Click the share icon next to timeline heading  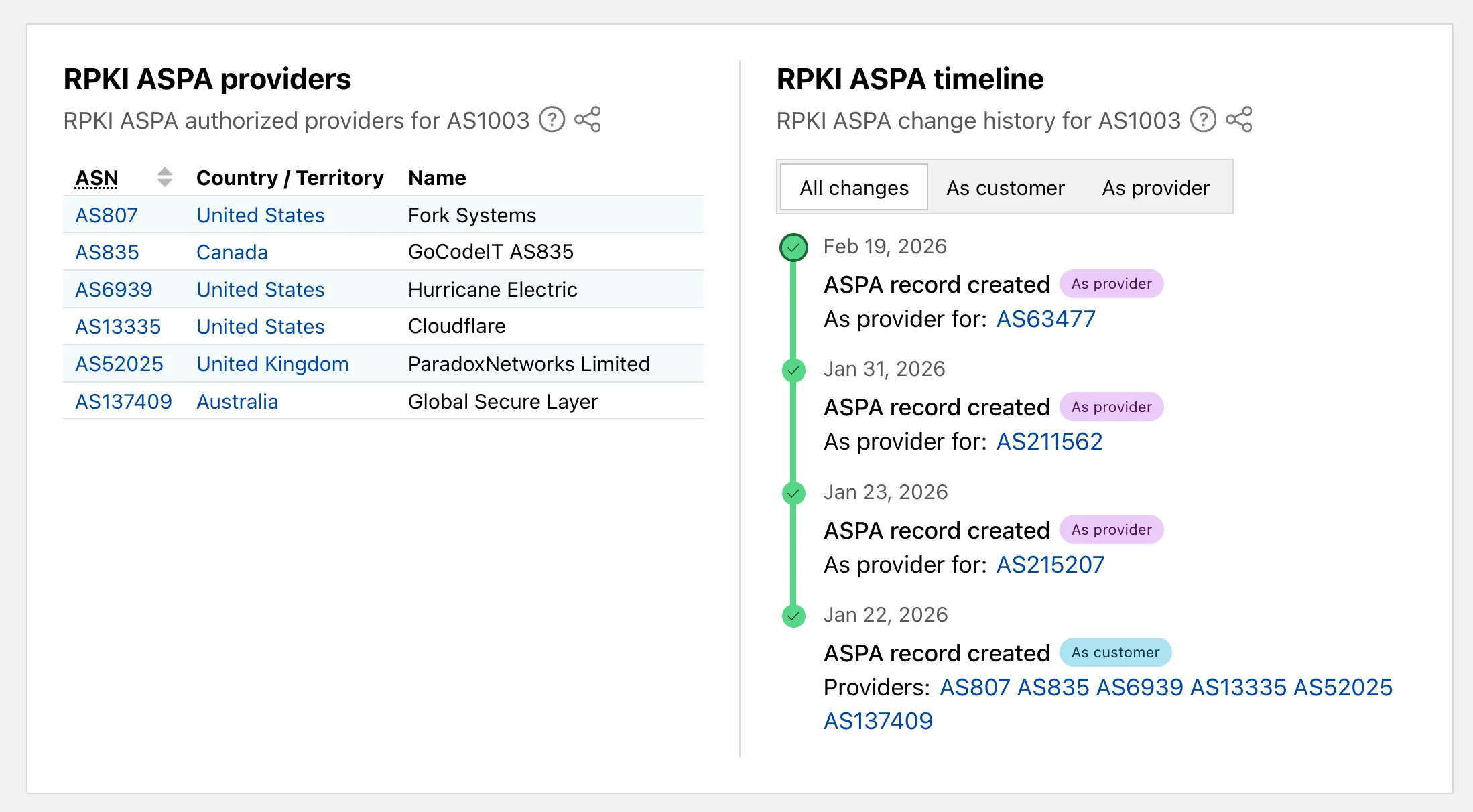pyautogui.click(x=1239, y=121)
